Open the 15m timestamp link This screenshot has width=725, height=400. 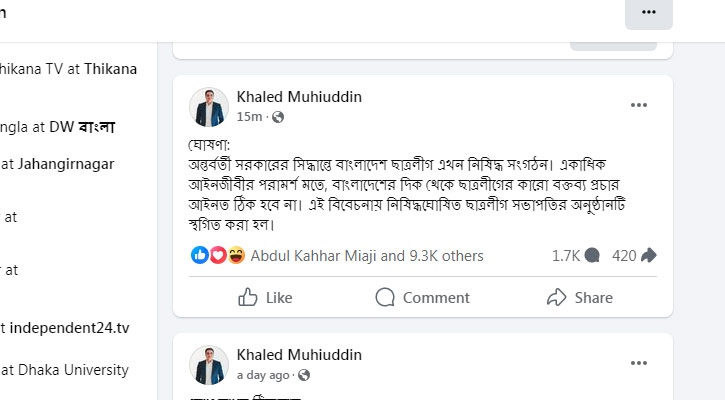249,117
